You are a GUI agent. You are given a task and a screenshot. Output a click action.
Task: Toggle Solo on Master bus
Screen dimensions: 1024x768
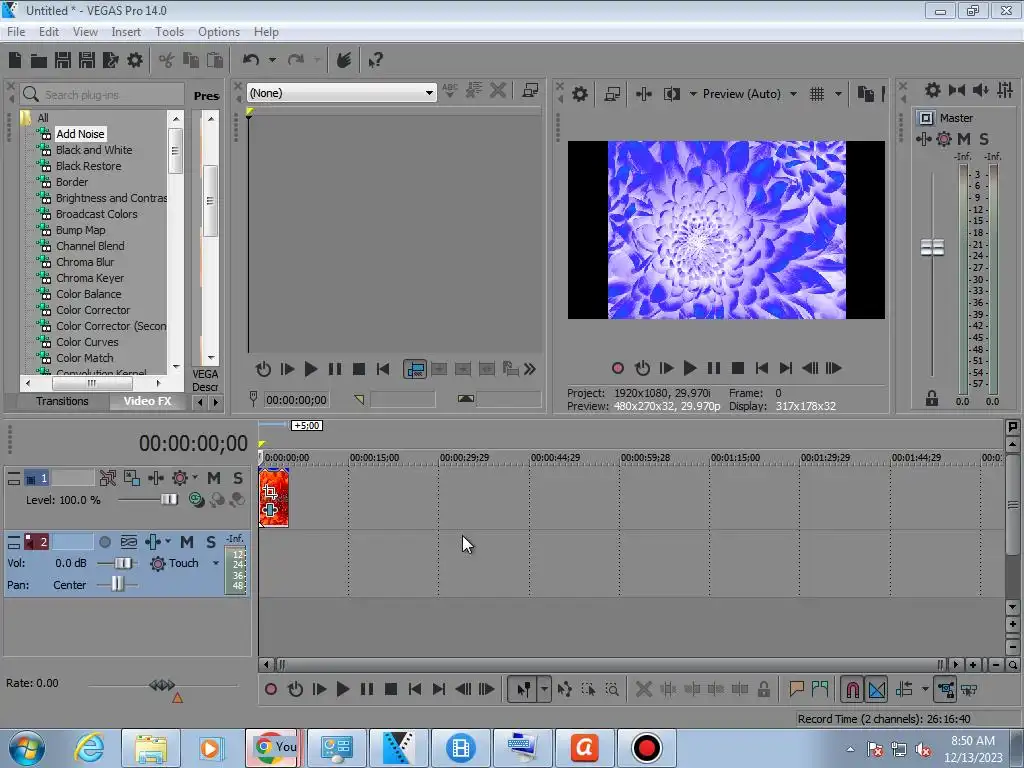[x=984, y=138]
